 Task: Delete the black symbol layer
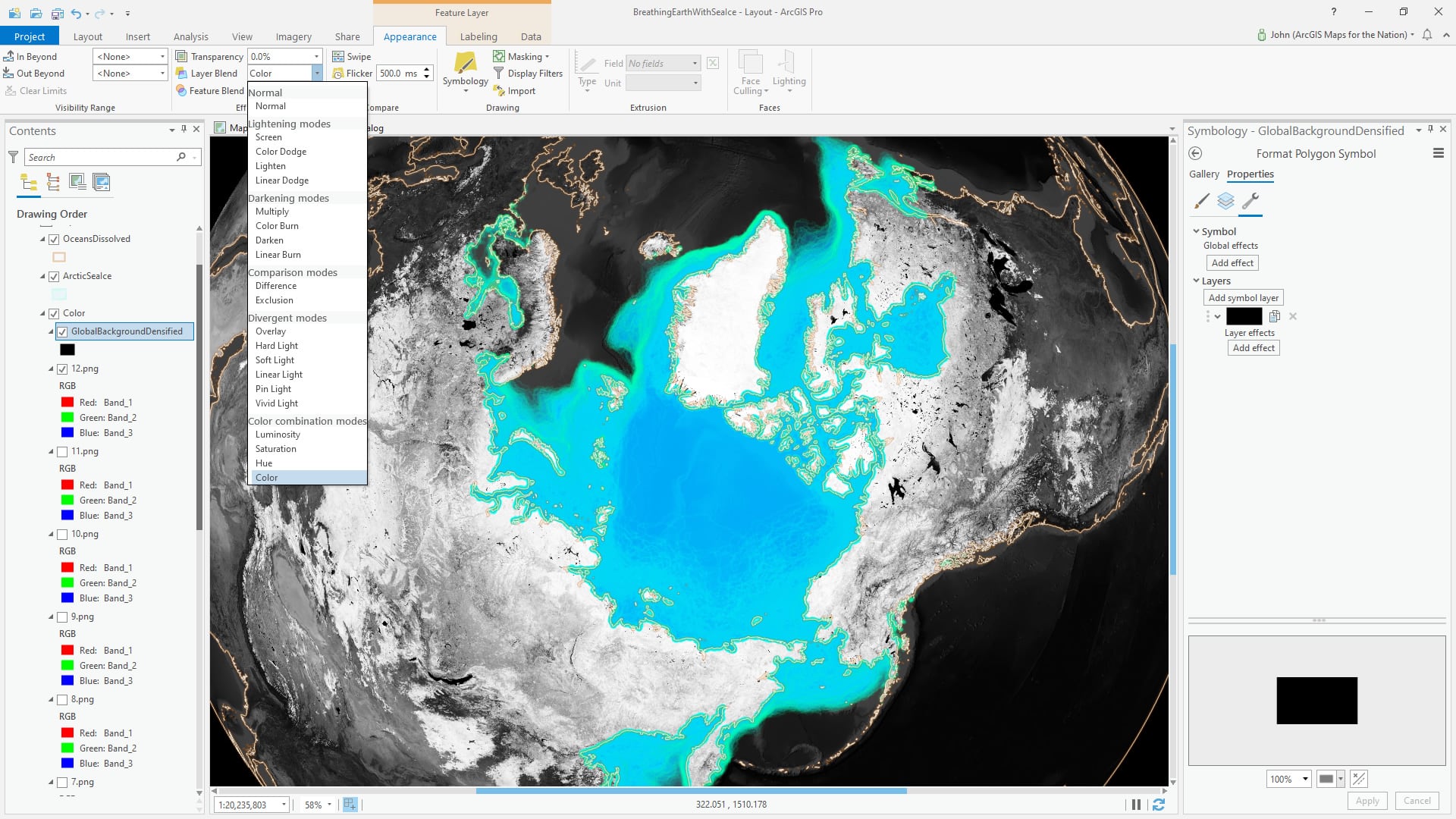(x=1293, y=317)
